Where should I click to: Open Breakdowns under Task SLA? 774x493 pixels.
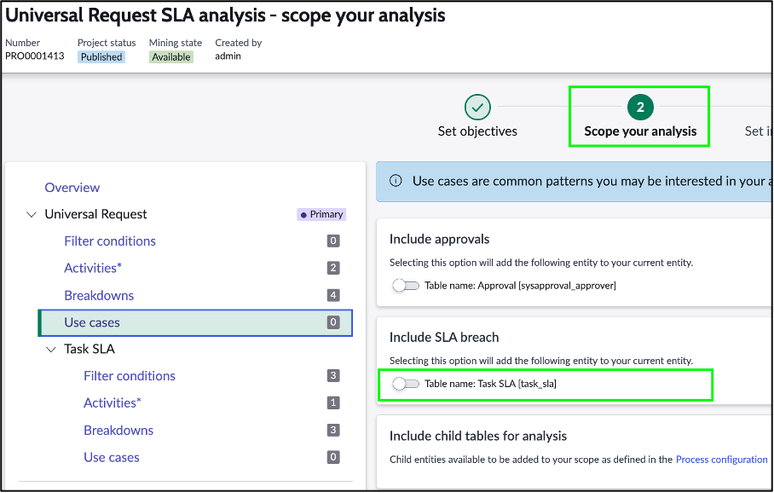pyautogui.click(x=118, y=430)
